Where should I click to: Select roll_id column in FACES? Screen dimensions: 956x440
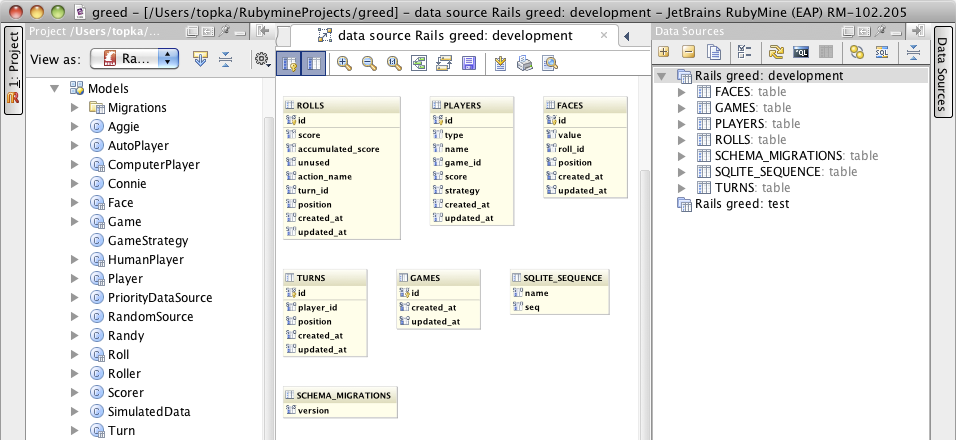tap(571, 149)
